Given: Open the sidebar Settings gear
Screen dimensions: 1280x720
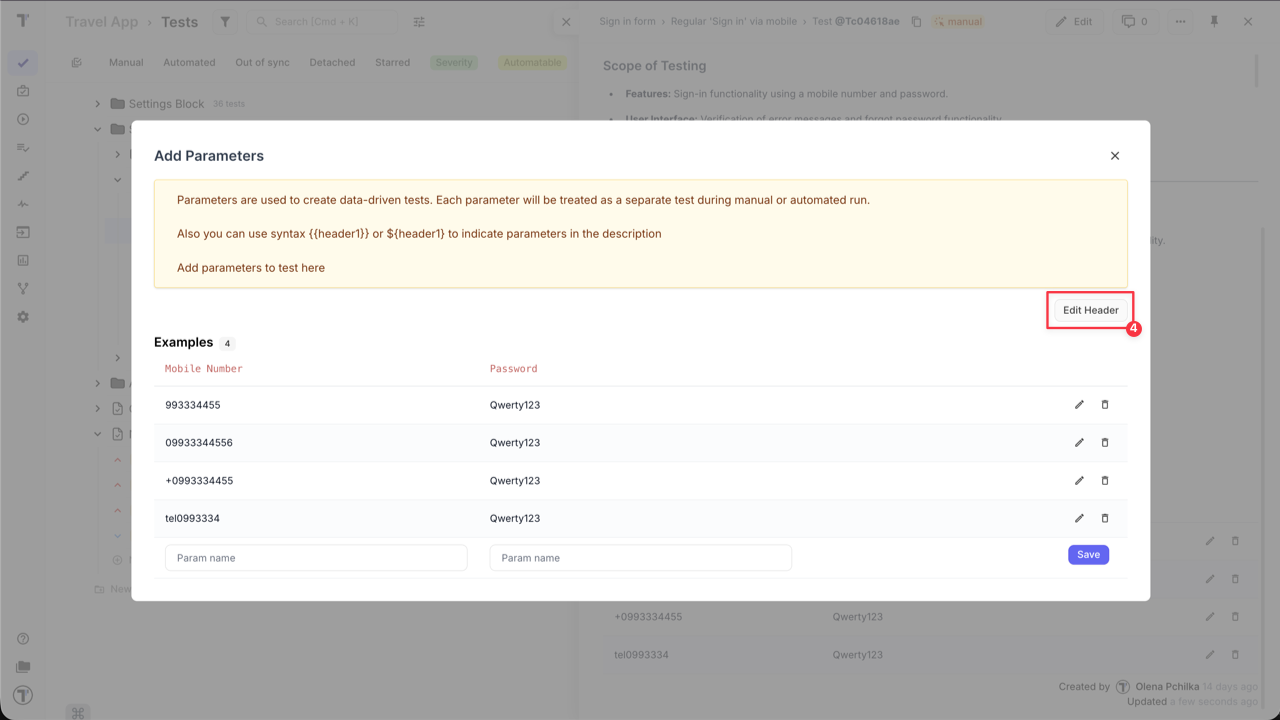Looking at the screenshot, I should (x=23, y=317).
